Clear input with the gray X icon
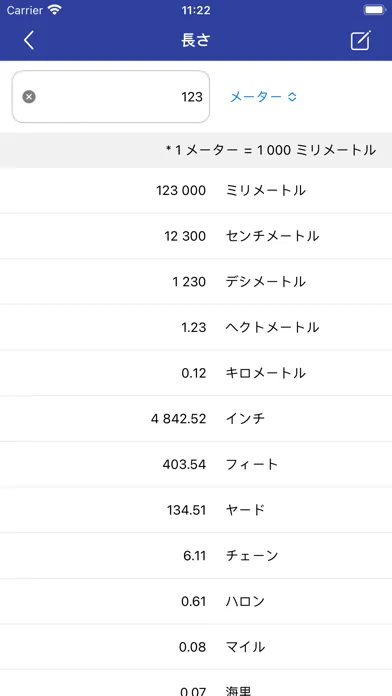Viewport: 392px width, 696px height. click(x=29, y=96)
